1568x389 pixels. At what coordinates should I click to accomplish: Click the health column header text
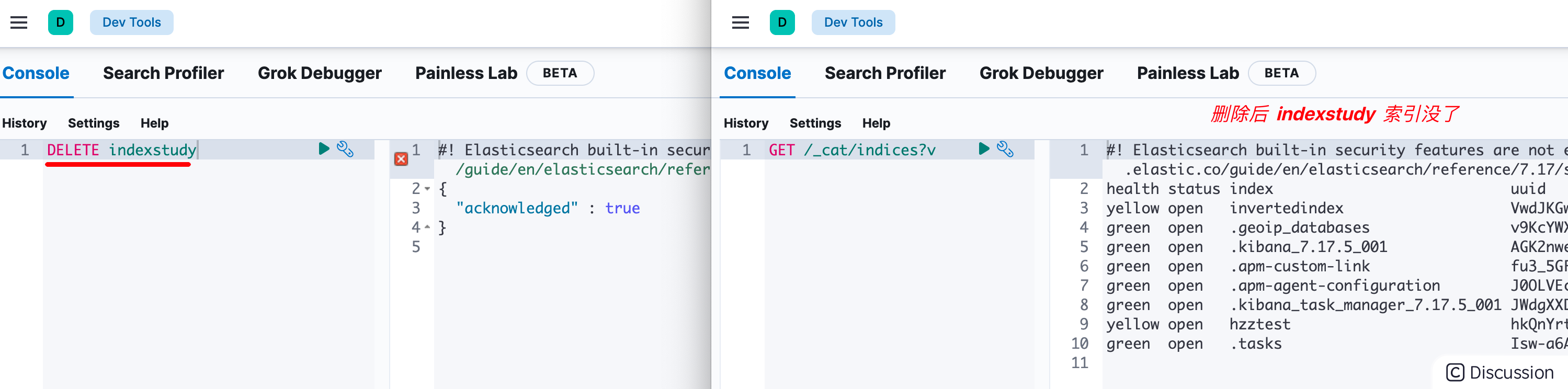pos(1133,189)
